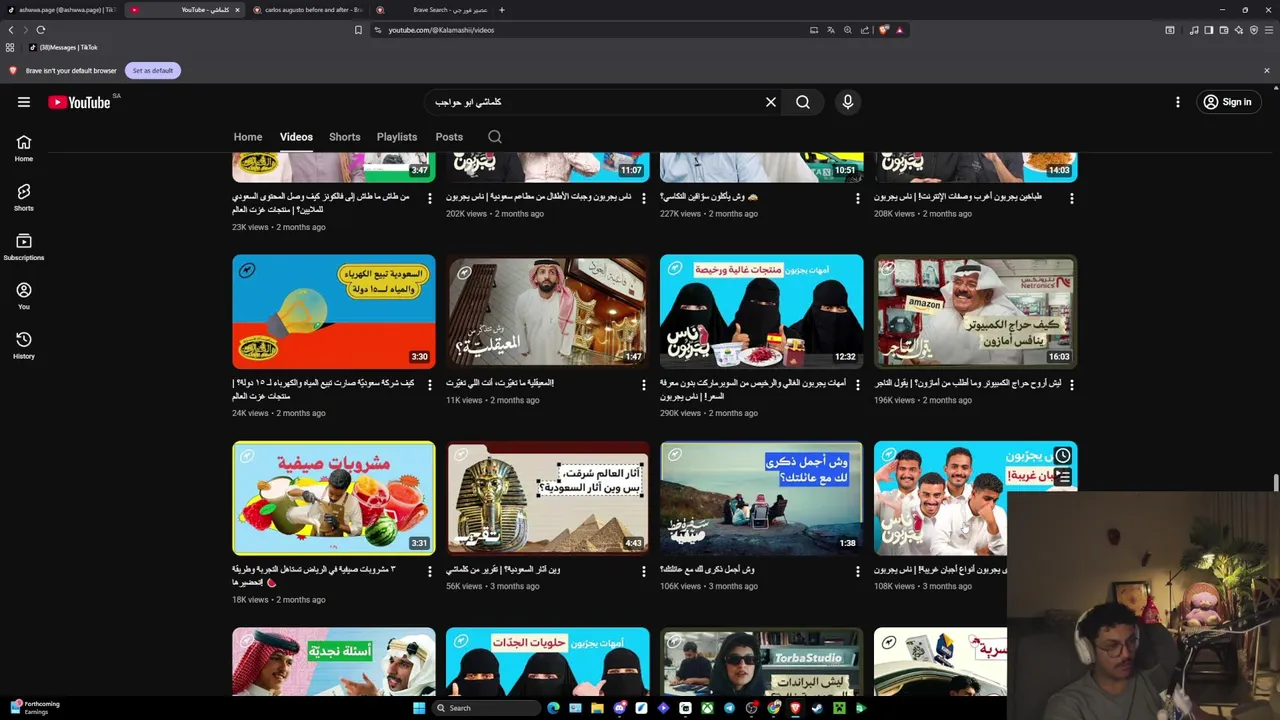
Task: Open File Explorer from the taskbar
Action: [x=597, y=708]
